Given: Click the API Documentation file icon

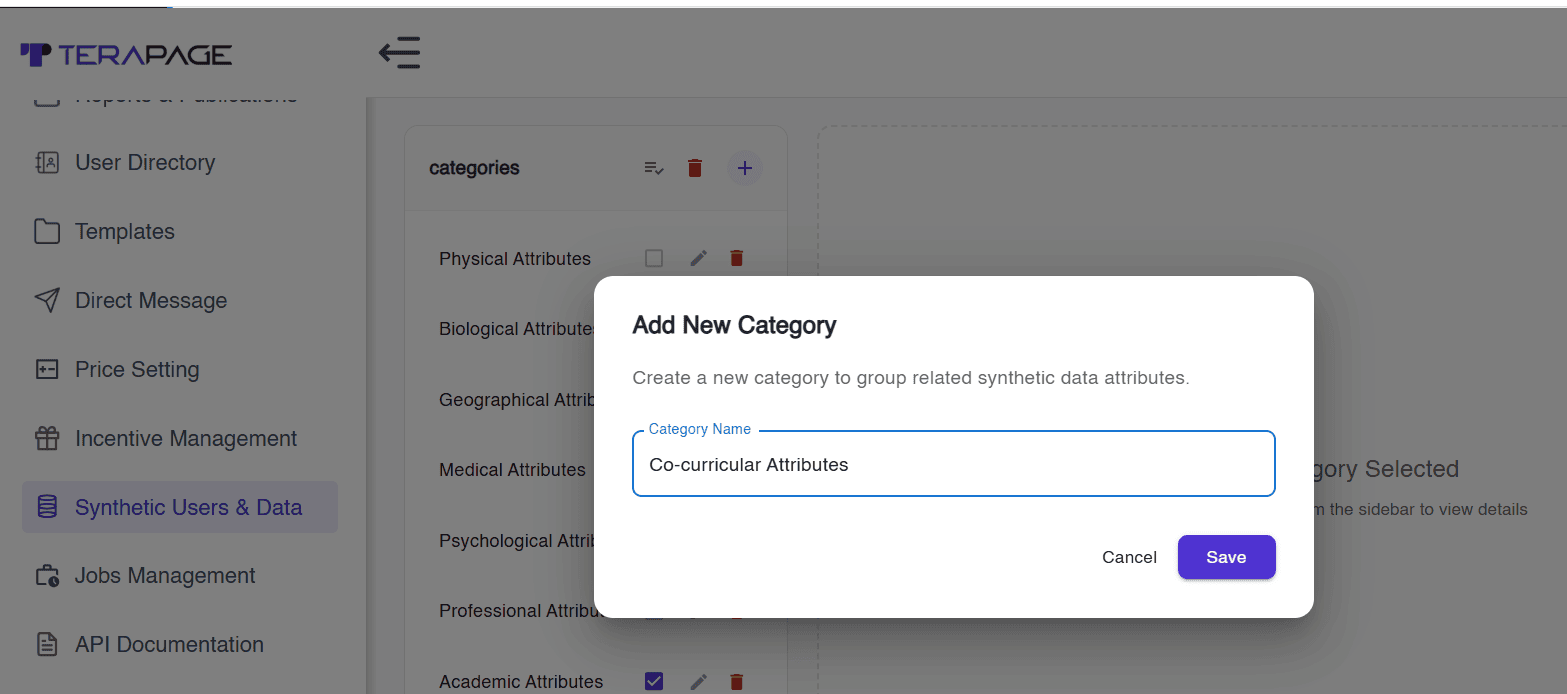Looking at the screenshot, I should pos(47,644).
